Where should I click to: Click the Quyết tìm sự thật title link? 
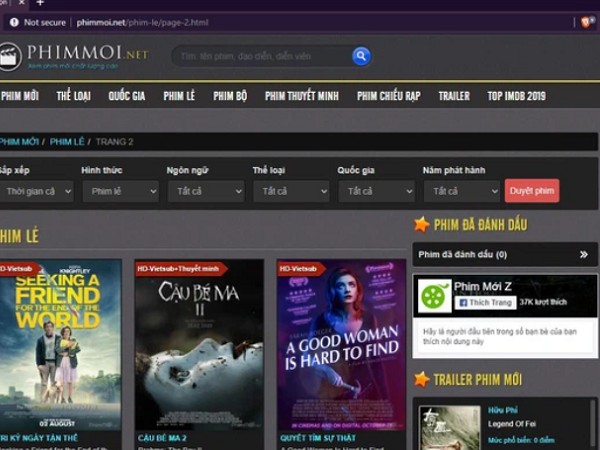click(318, 438)
